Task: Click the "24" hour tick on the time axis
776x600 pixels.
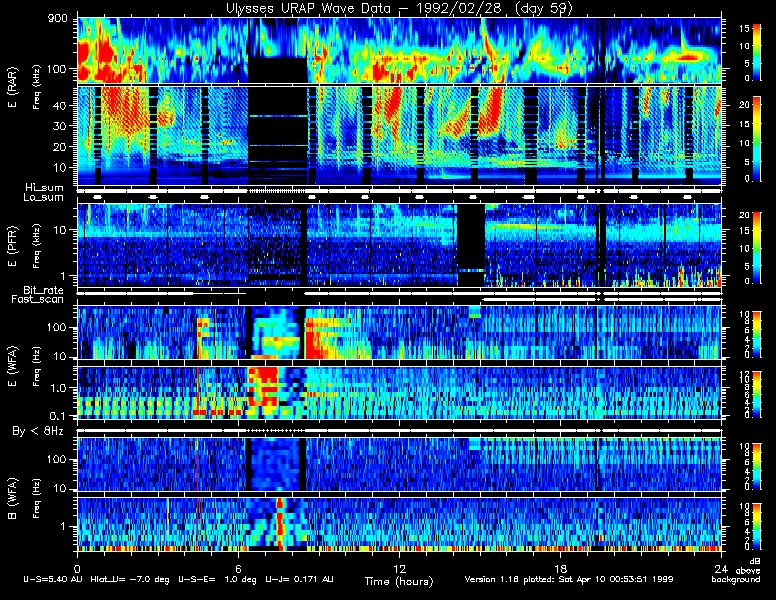Action: pos(721,568)
